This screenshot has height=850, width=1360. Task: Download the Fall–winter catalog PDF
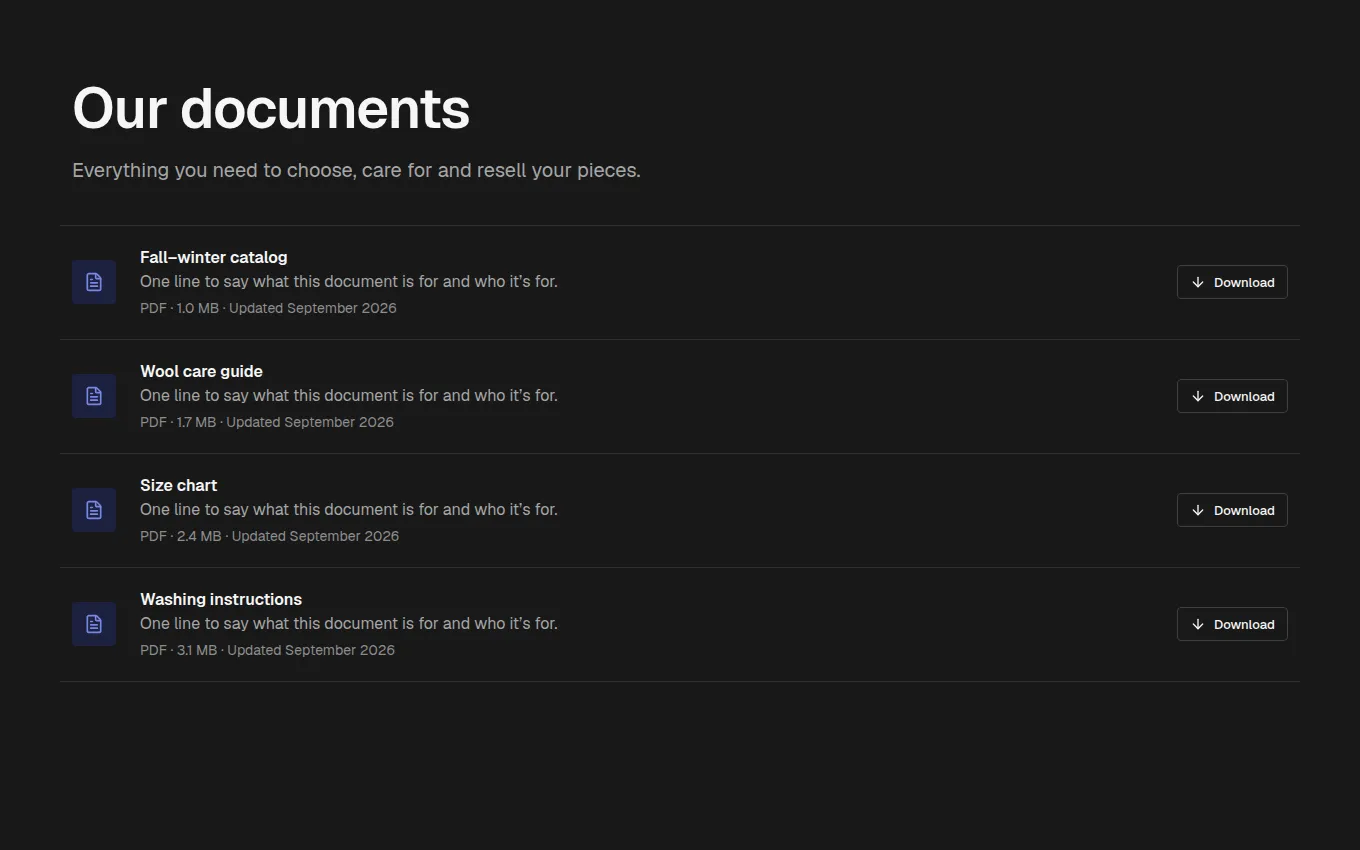tap(1232, 282)
